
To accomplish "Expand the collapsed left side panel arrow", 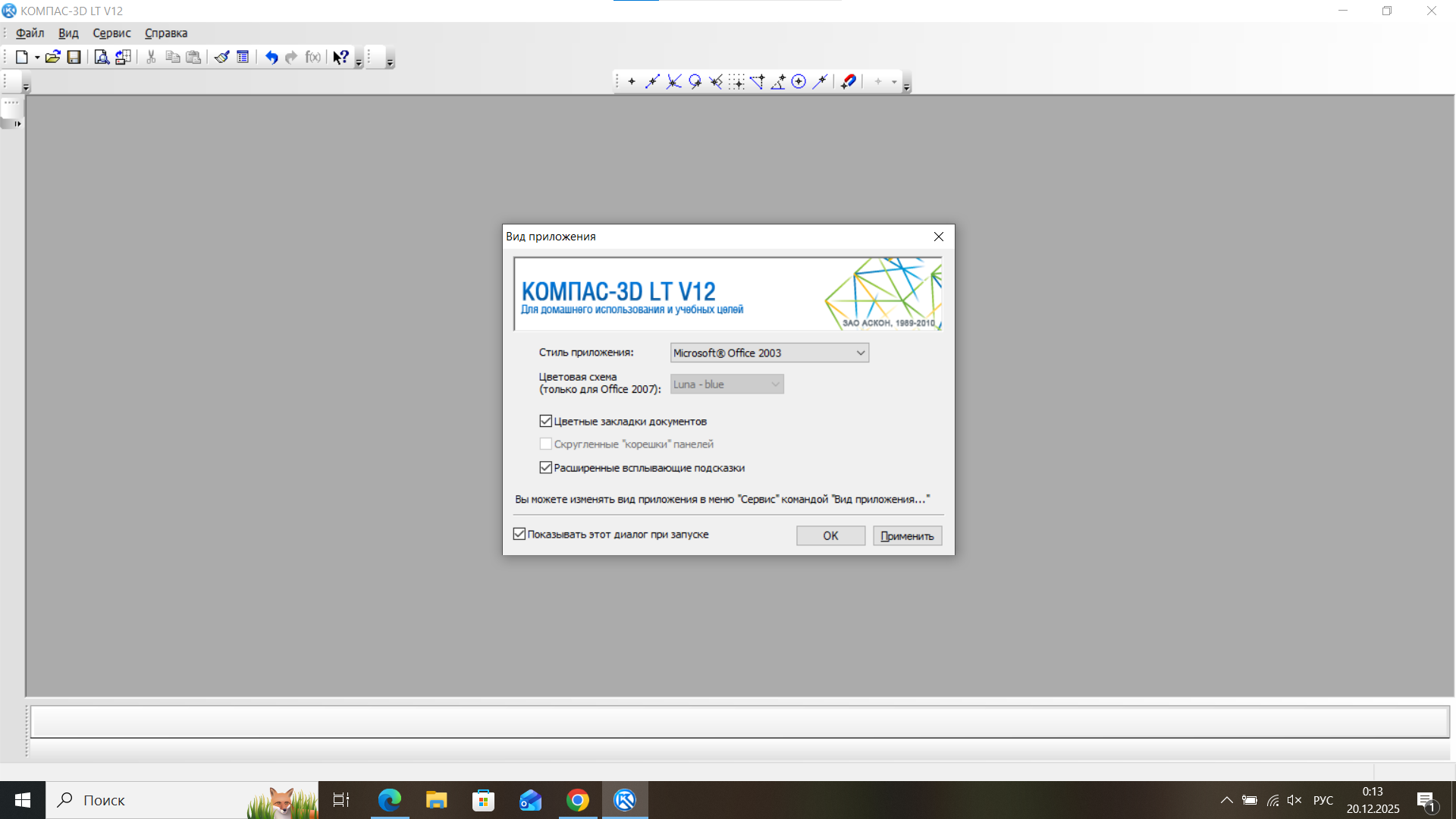I will [x=17, y=123].
